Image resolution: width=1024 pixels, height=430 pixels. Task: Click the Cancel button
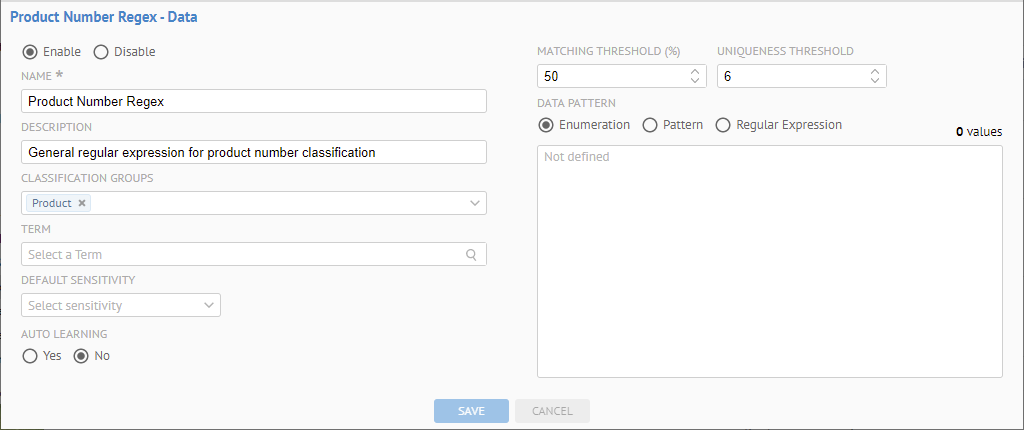coord(552,411)
